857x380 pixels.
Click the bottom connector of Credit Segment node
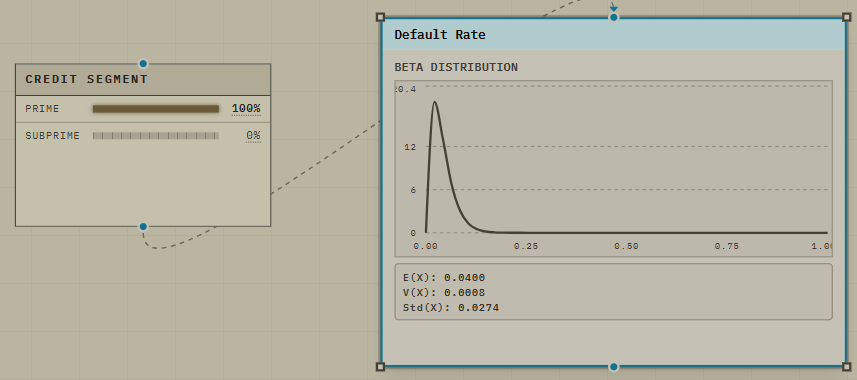143,226
